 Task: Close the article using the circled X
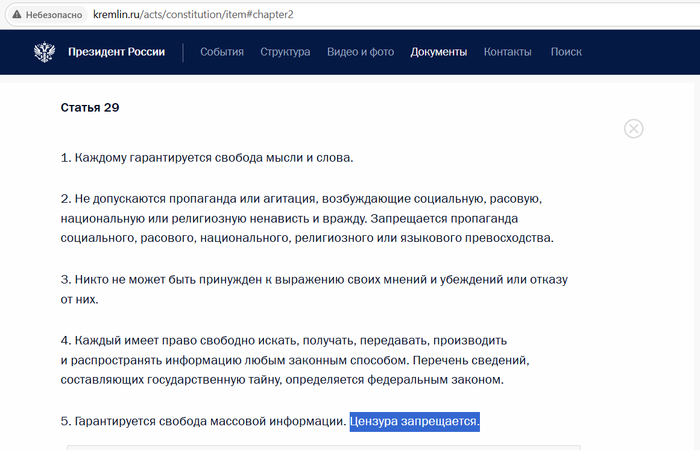pos(633,128)
